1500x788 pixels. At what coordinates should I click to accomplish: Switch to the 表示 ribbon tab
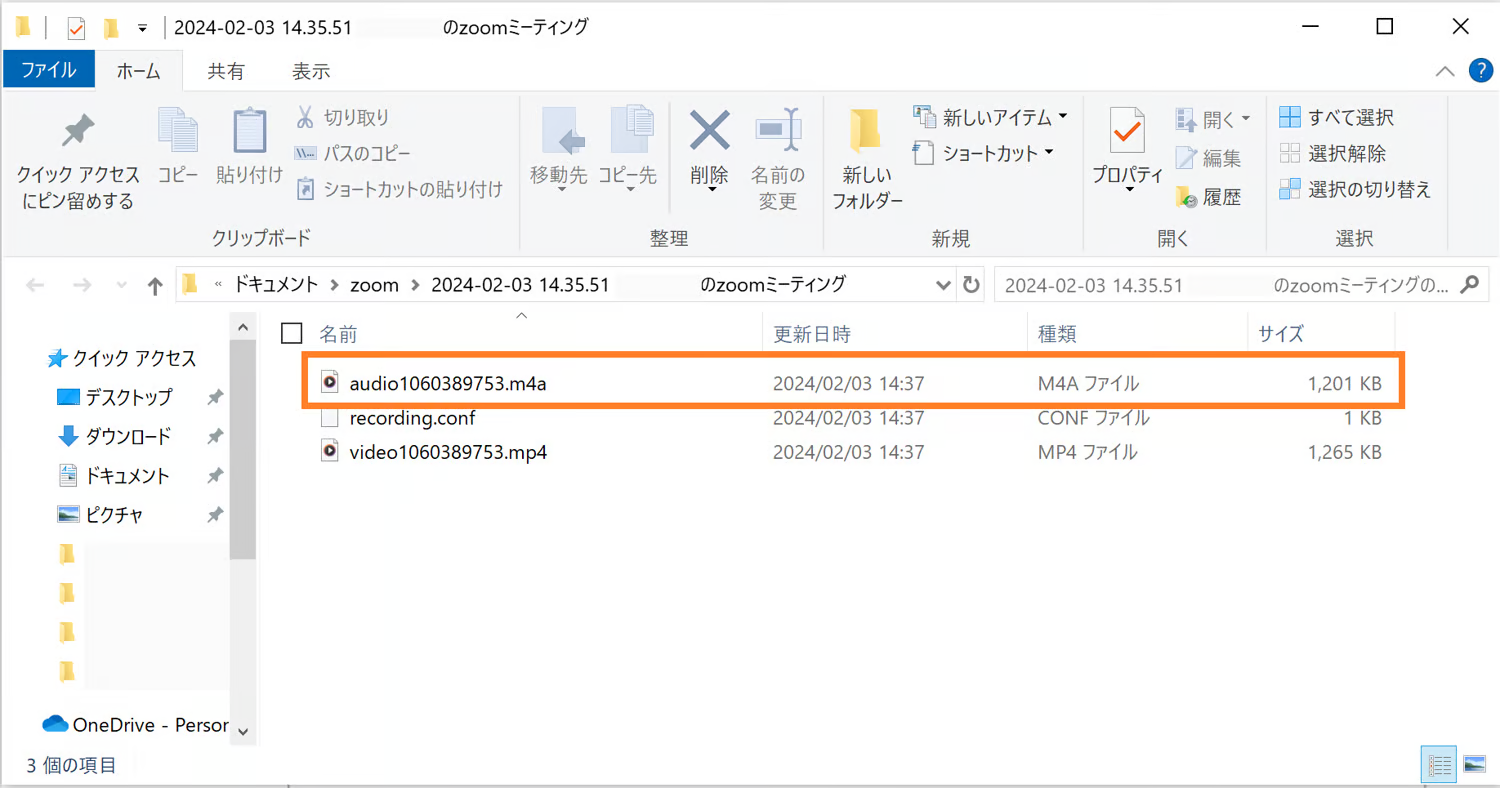(310, 71)
